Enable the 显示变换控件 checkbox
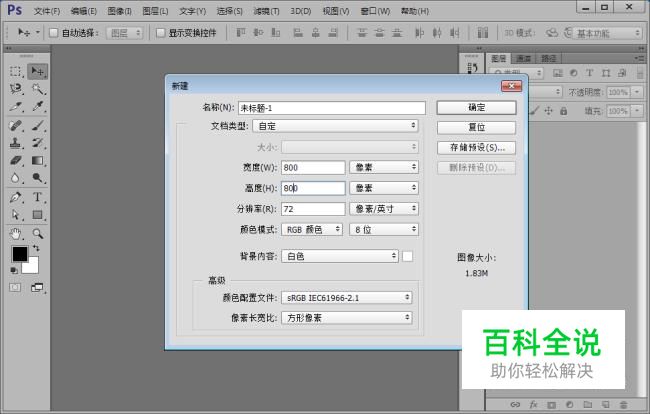 coord(160,33)
